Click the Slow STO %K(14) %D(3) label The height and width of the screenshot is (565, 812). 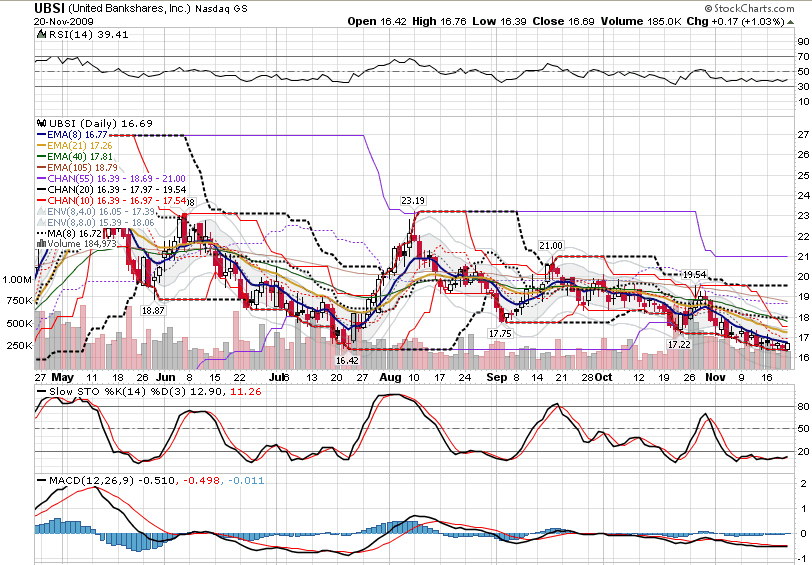click(117, 392)
